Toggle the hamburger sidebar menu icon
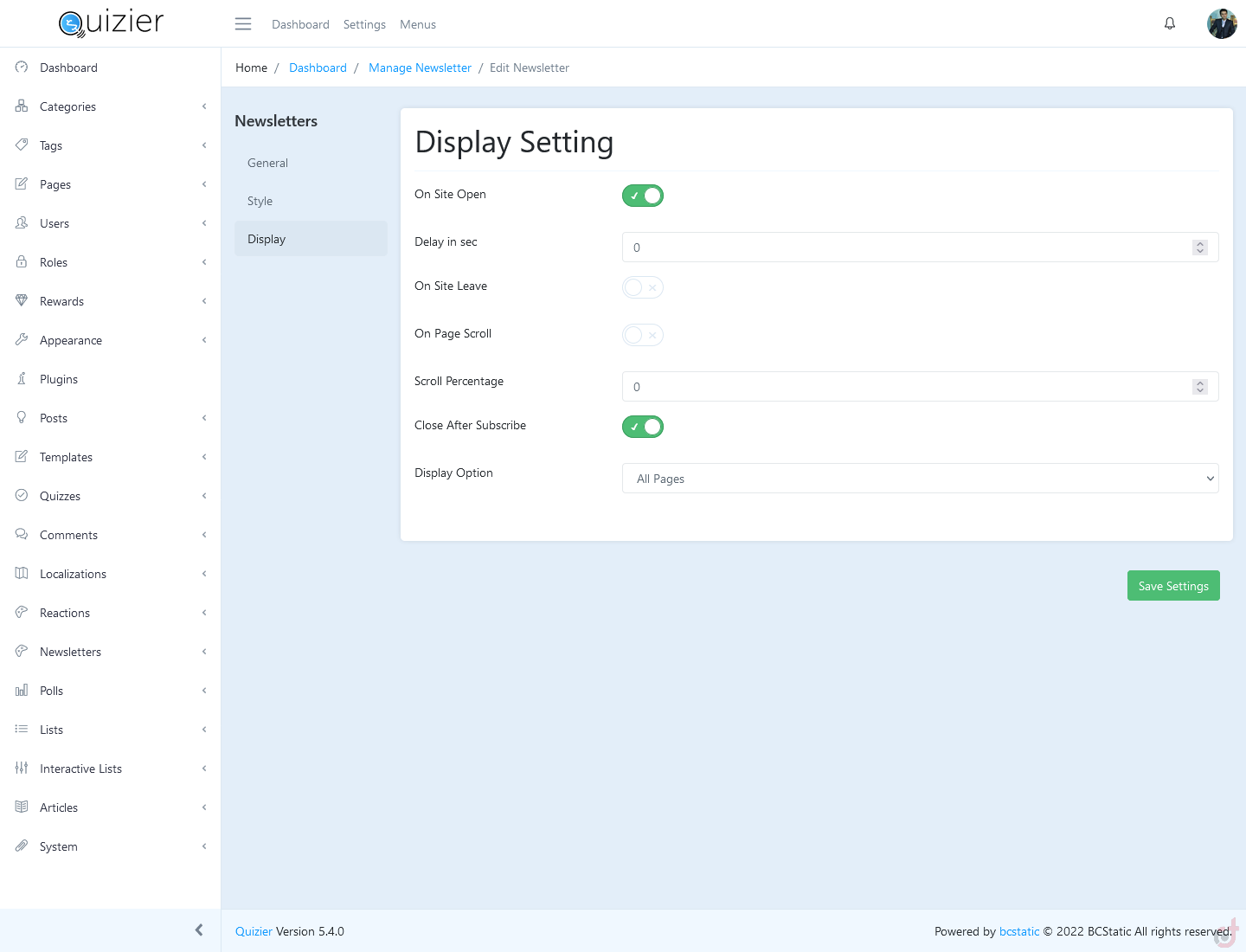The width and height of the screenshot is (1246, 952). [243, 24]
